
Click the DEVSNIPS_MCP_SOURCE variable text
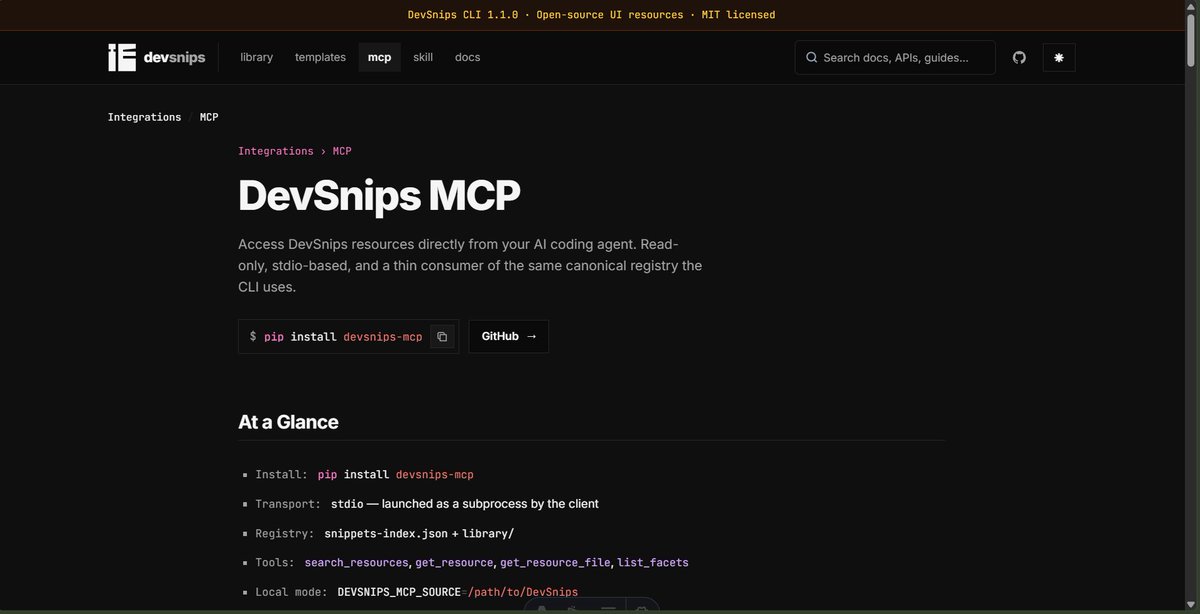click(x=399, y=592)
